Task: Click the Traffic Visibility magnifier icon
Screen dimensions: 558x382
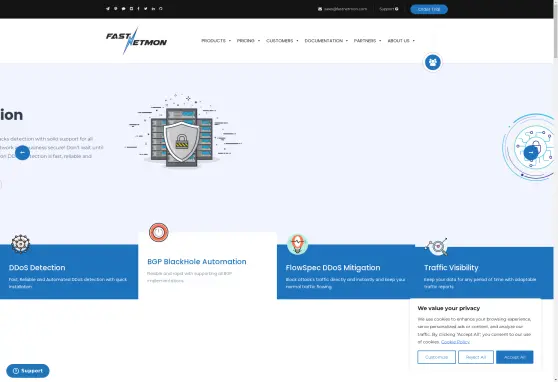Action: tap(436, 246)
